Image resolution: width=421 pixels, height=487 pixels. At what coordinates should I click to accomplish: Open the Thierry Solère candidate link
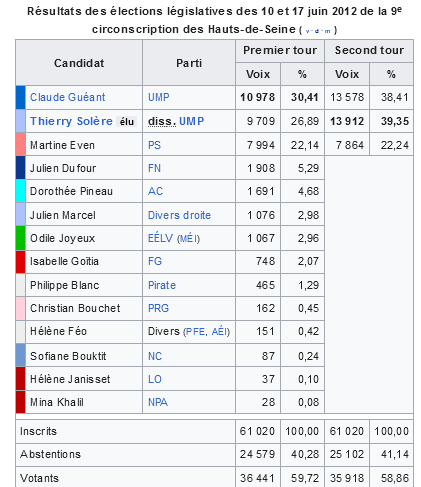(71, 121)
